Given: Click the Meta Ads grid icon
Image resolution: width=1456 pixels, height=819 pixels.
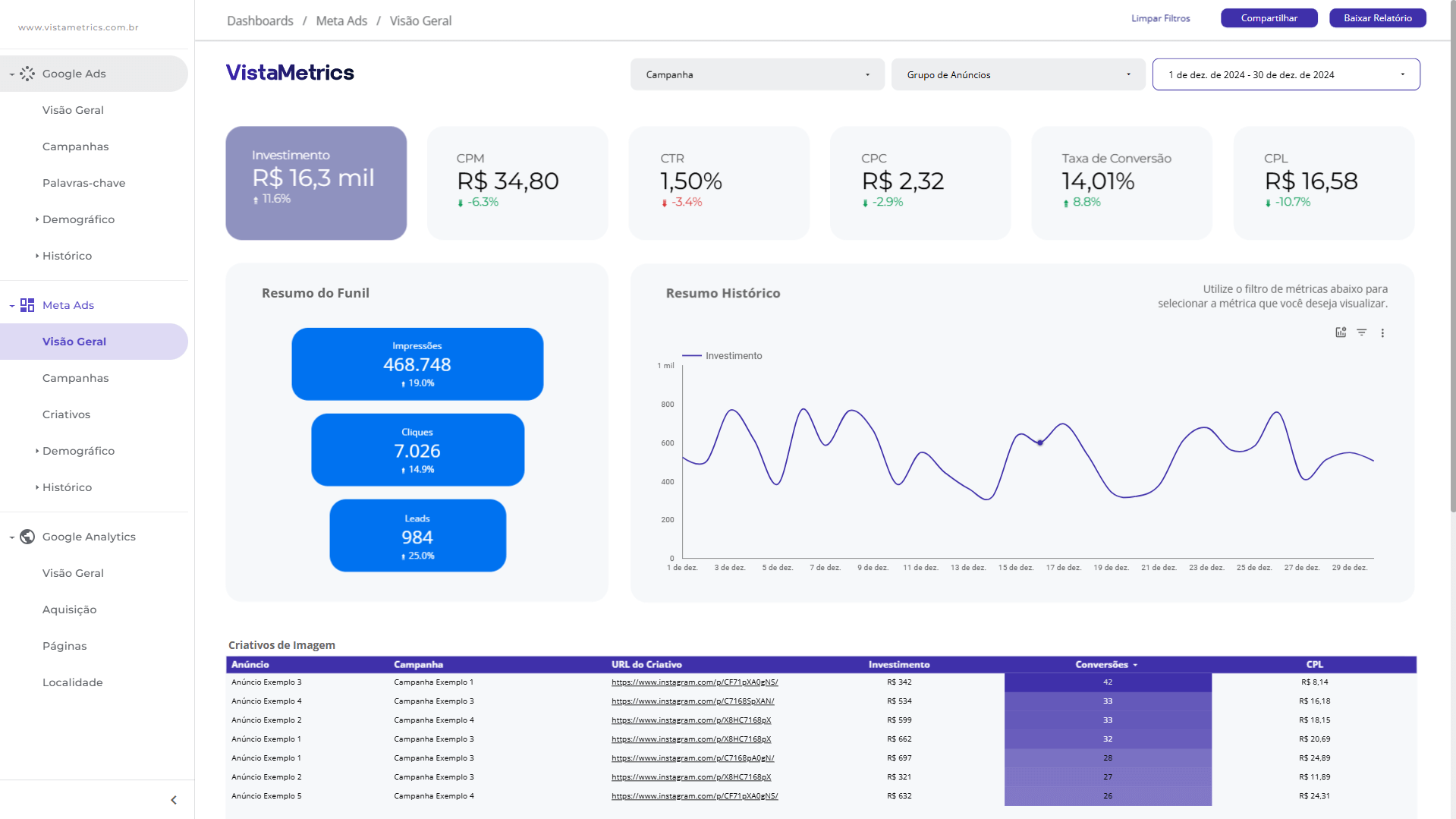Looking at the screenshot, I should 27,305.
